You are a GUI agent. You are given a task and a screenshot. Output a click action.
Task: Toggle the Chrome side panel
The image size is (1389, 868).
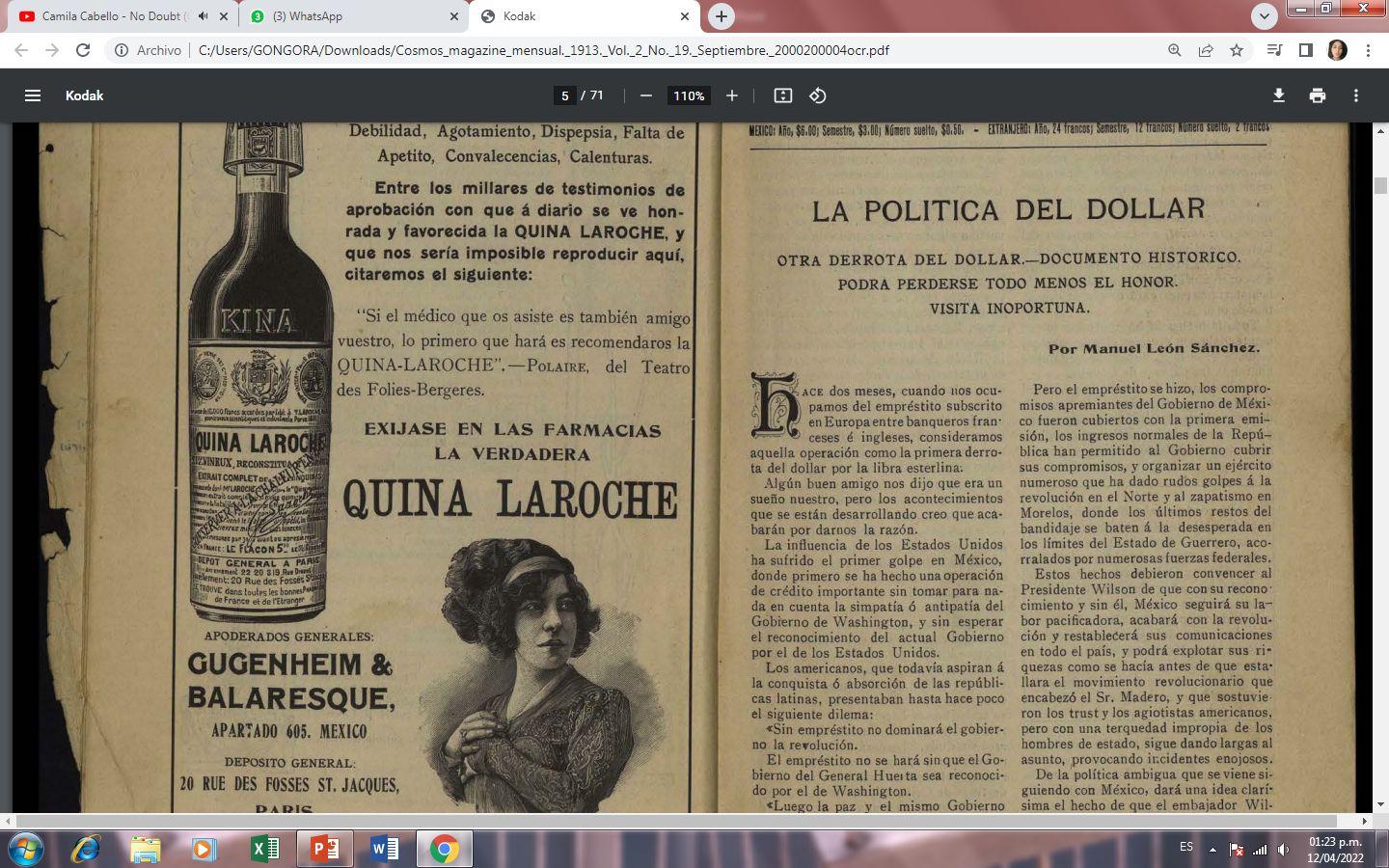pyautogui.click(x=1306, y=50)
